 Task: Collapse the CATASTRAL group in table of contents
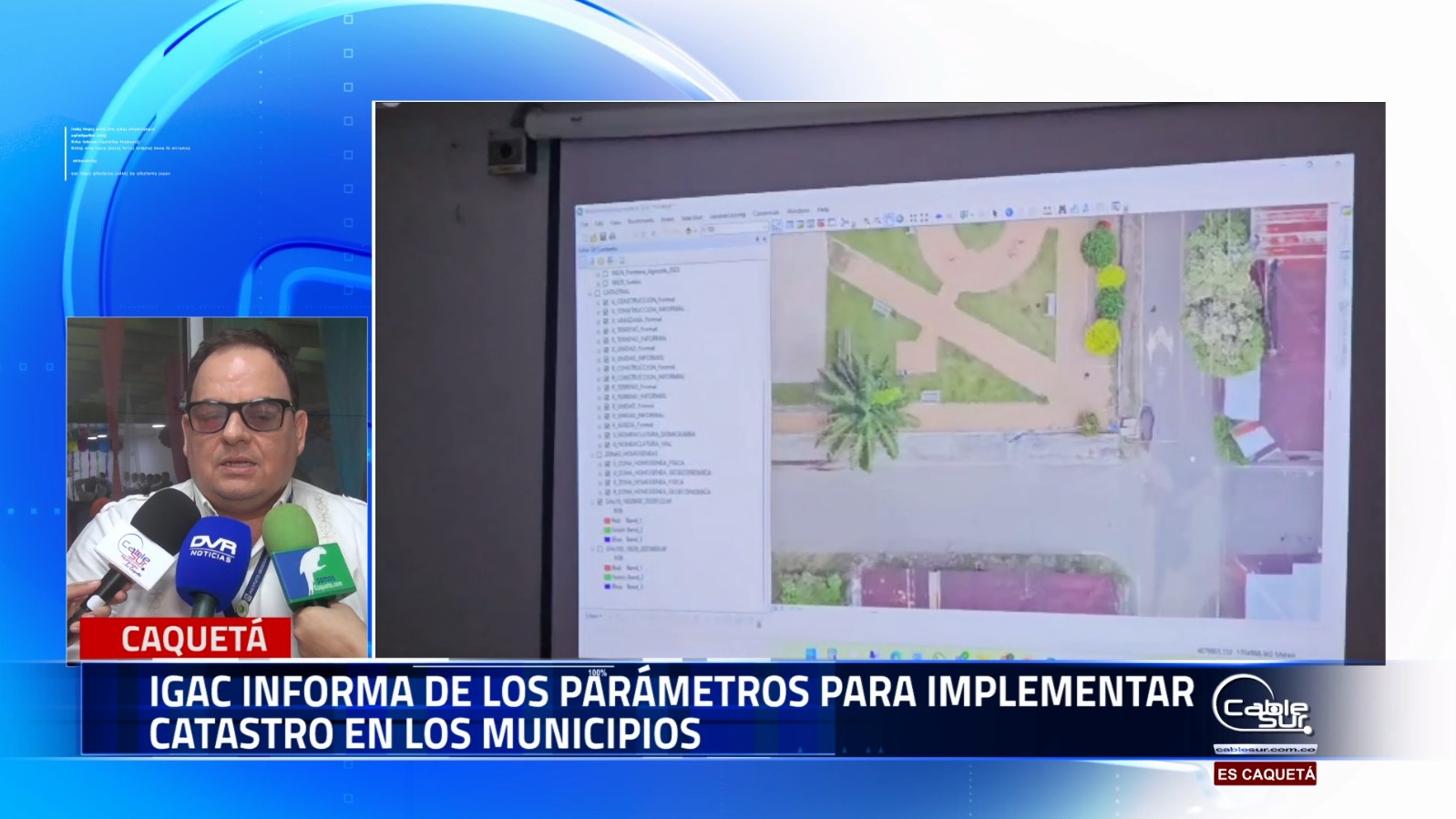click(590, 292)
